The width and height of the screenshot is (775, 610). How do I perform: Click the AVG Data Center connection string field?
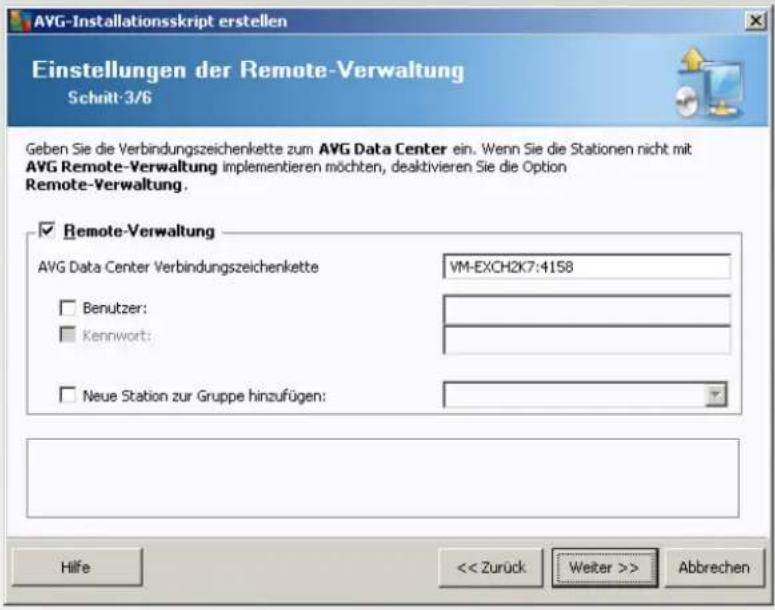587,267
